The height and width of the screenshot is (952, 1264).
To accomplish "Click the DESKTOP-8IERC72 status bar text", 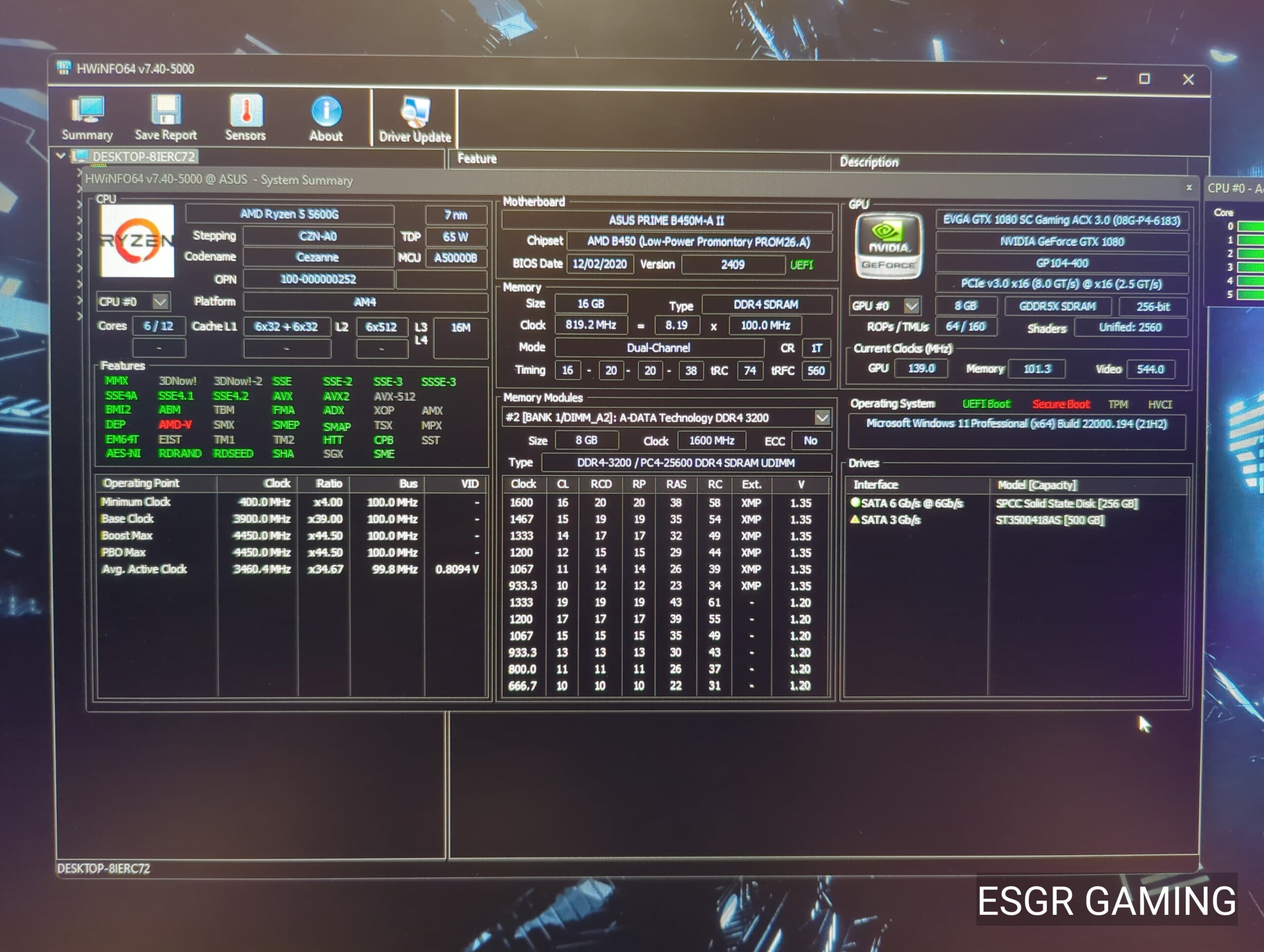I will click(103, 869).
